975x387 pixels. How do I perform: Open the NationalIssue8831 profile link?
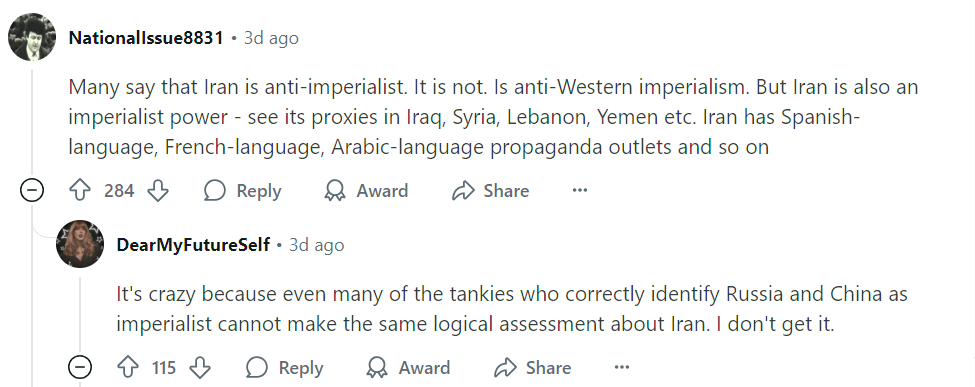(146, 38)
